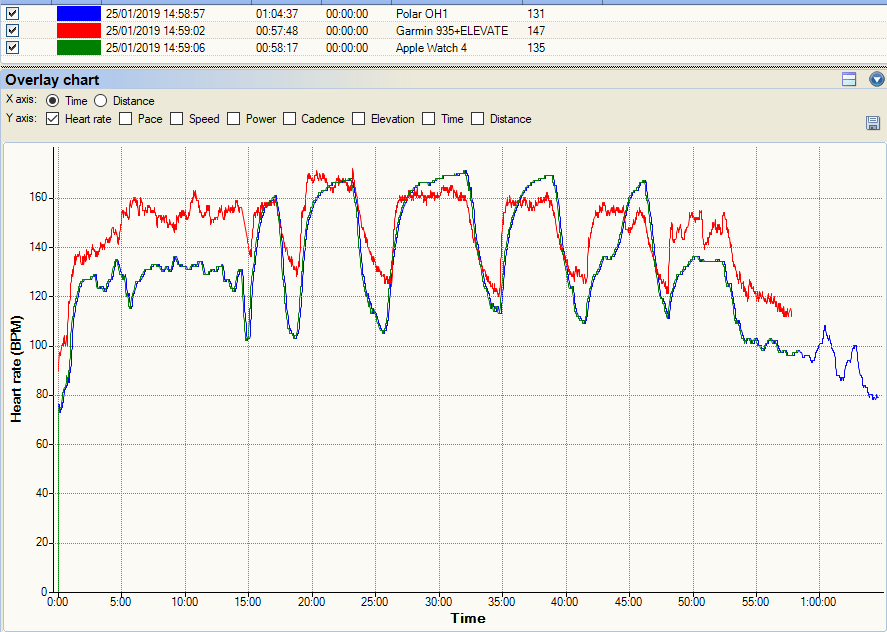Select Time for the X axis

53,101
